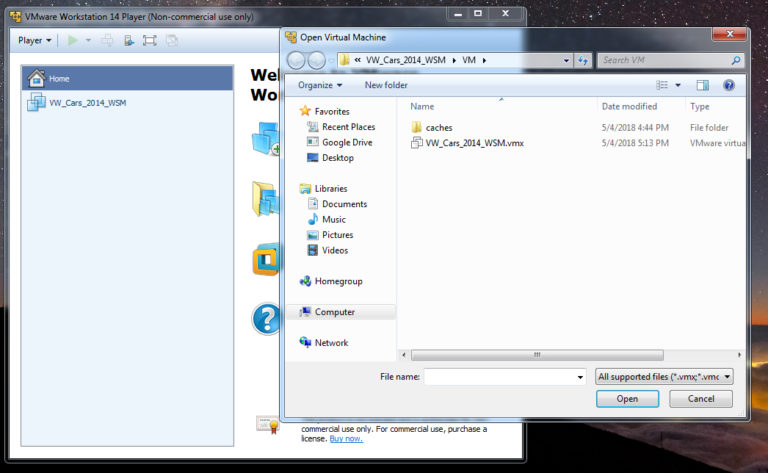
Task: Go to Google Drive in Favorites
Action: click(x=347, y=142)
